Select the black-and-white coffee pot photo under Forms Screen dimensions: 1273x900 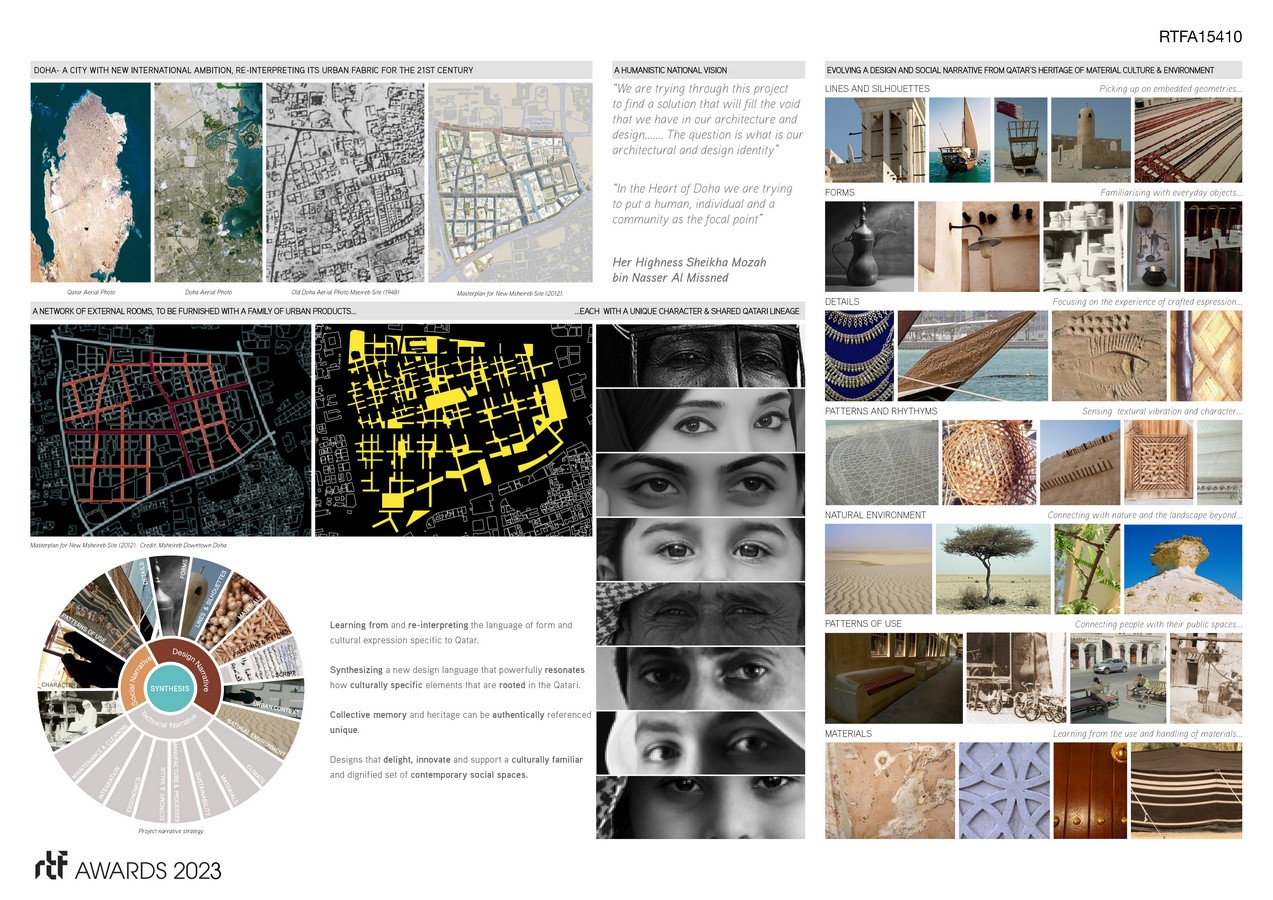tap(869, 246)
